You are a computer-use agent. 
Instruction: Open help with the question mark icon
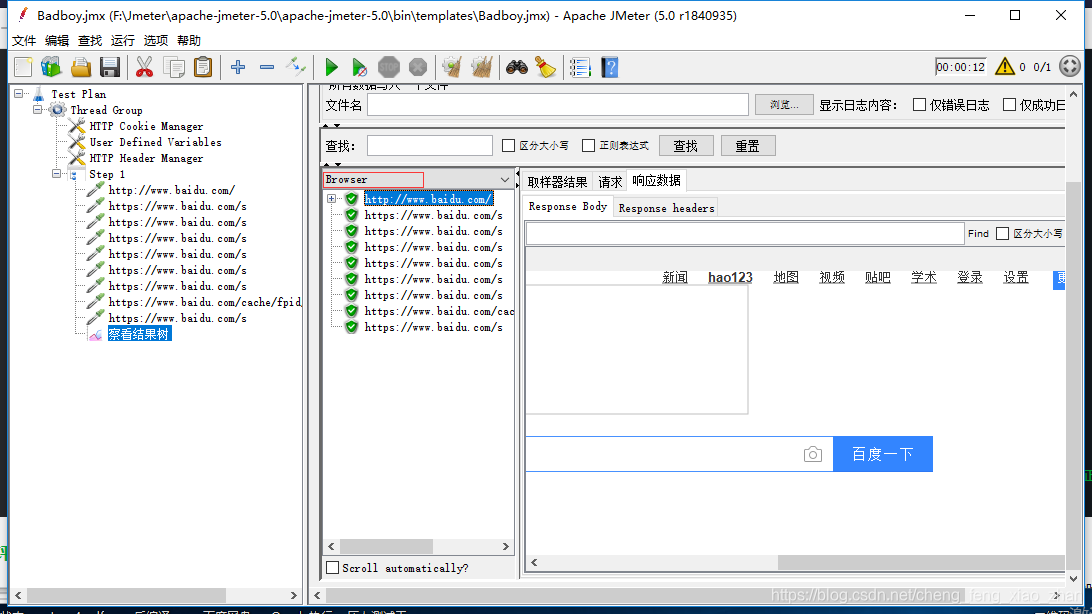coord(609,68)
